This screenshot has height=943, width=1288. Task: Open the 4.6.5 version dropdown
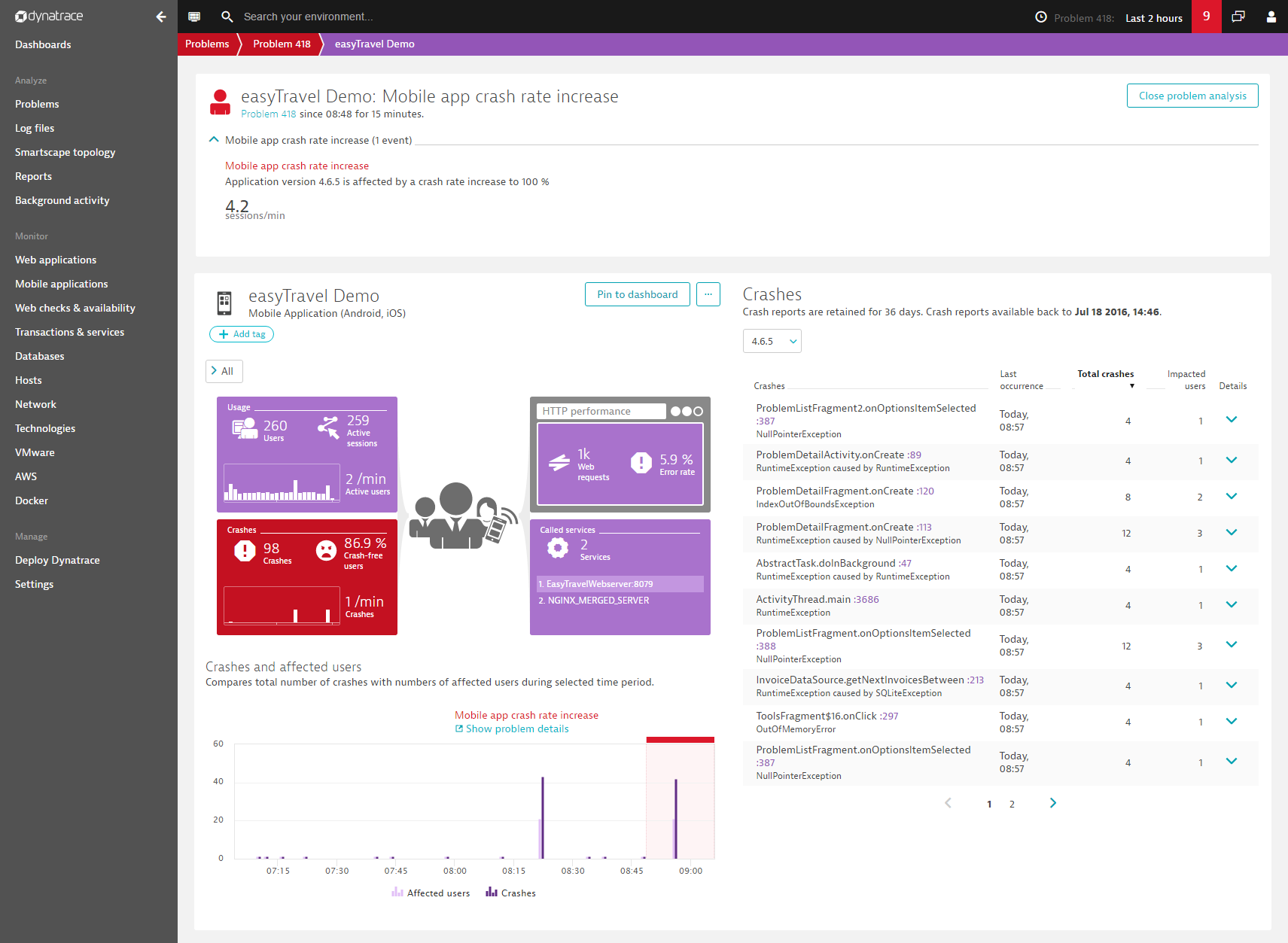(772, 341)
